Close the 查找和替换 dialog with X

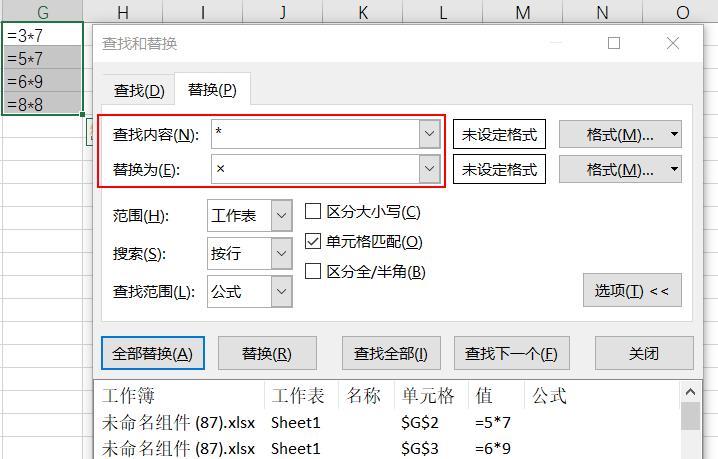673,43
